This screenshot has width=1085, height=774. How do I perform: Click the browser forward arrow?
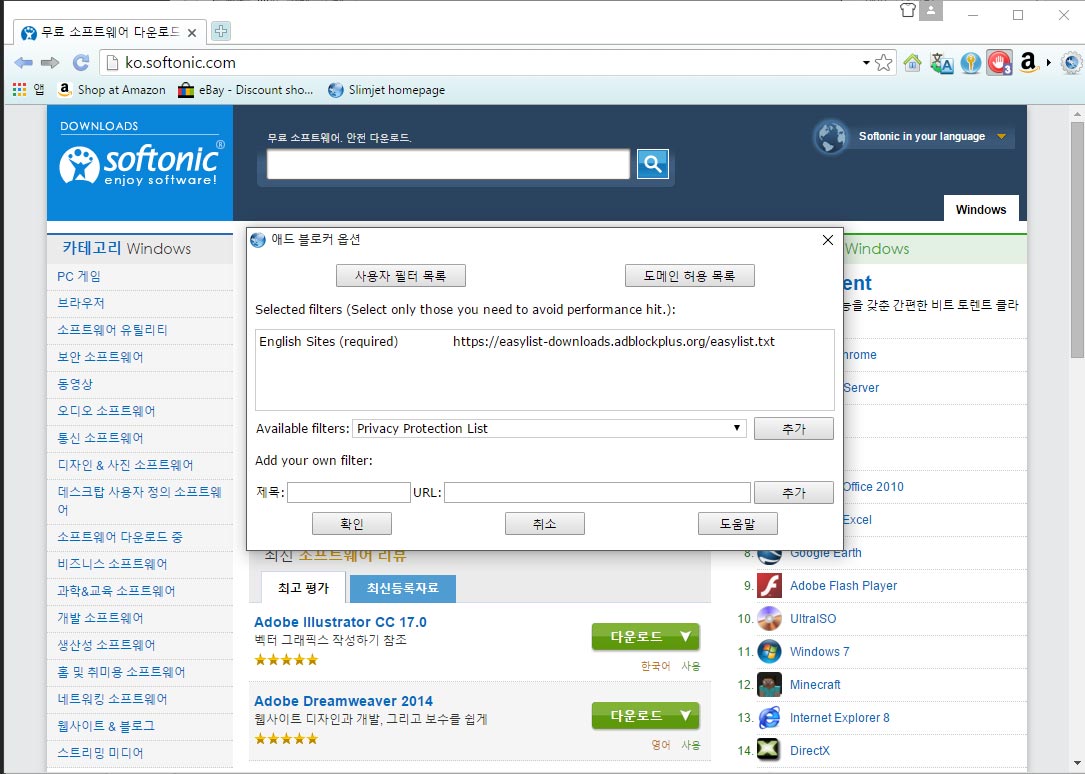point(50,63)
